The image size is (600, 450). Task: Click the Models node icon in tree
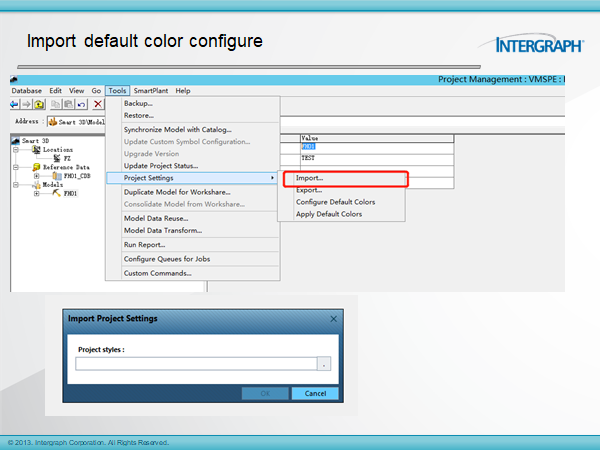[x=37, y=185]
